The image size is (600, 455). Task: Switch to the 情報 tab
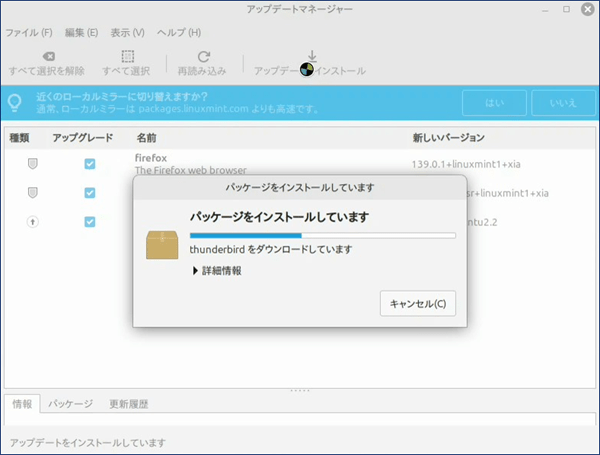click(x=22, y=404)
